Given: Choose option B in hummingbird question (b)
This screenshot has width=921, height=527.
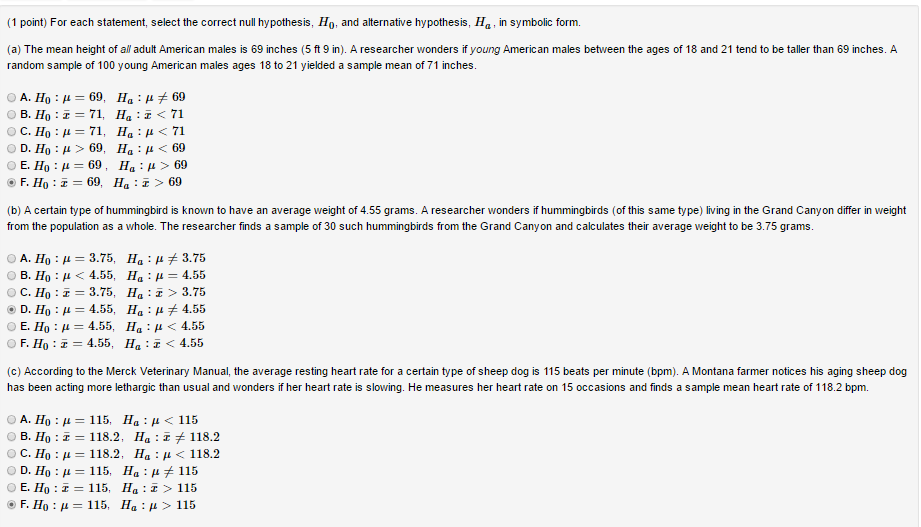Looking at the screenshot, I should [x=11, y=275].
